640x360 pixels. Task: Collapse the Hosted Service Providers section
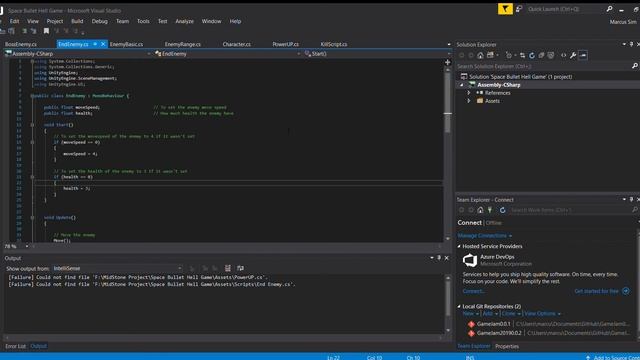click(x=459, y=247)
